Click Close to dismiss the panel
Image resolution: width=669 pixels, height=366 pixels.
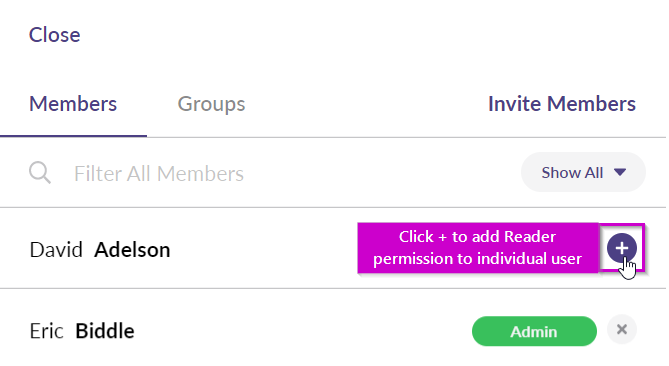pyautogui.click(x=55, y=35)
